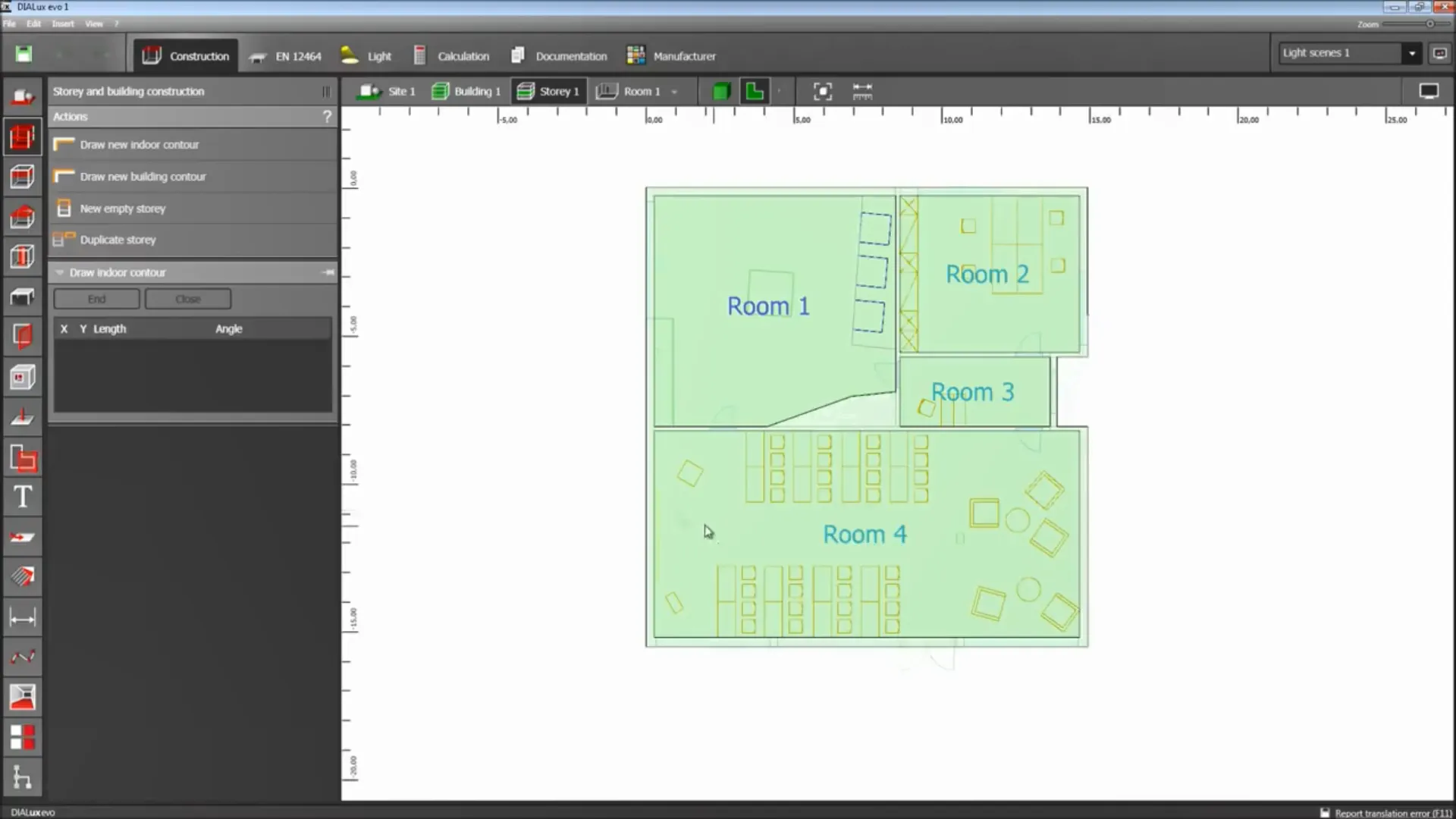
Task: Click the save project icon
Action: pyautogui.click(x=24, y=55)
